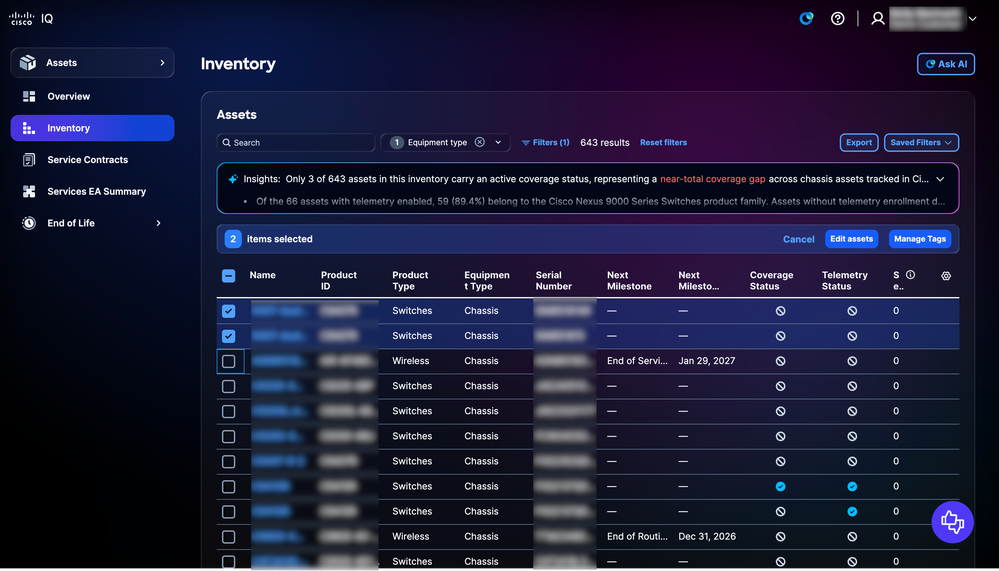Click the Cisco IQ logo
The height and width of the screenshot is (571, 999).
31,18
